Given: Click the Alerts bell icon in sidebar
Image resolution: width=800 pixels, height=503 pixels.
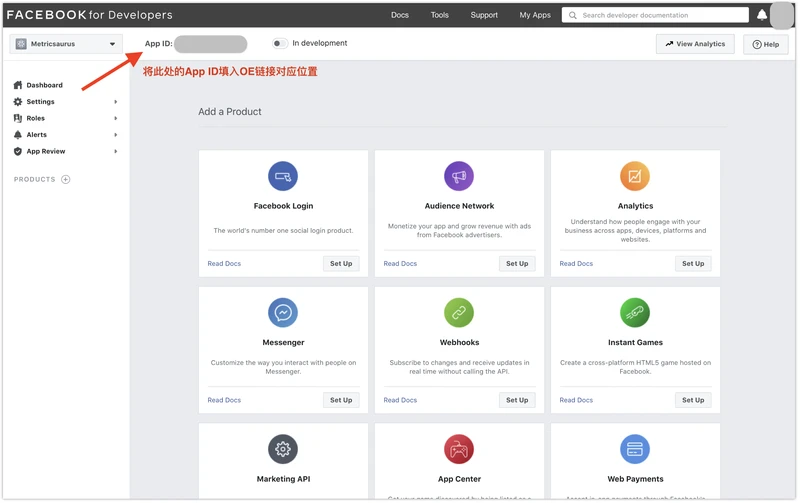Looking at the screenshot, I should point(18,135).
